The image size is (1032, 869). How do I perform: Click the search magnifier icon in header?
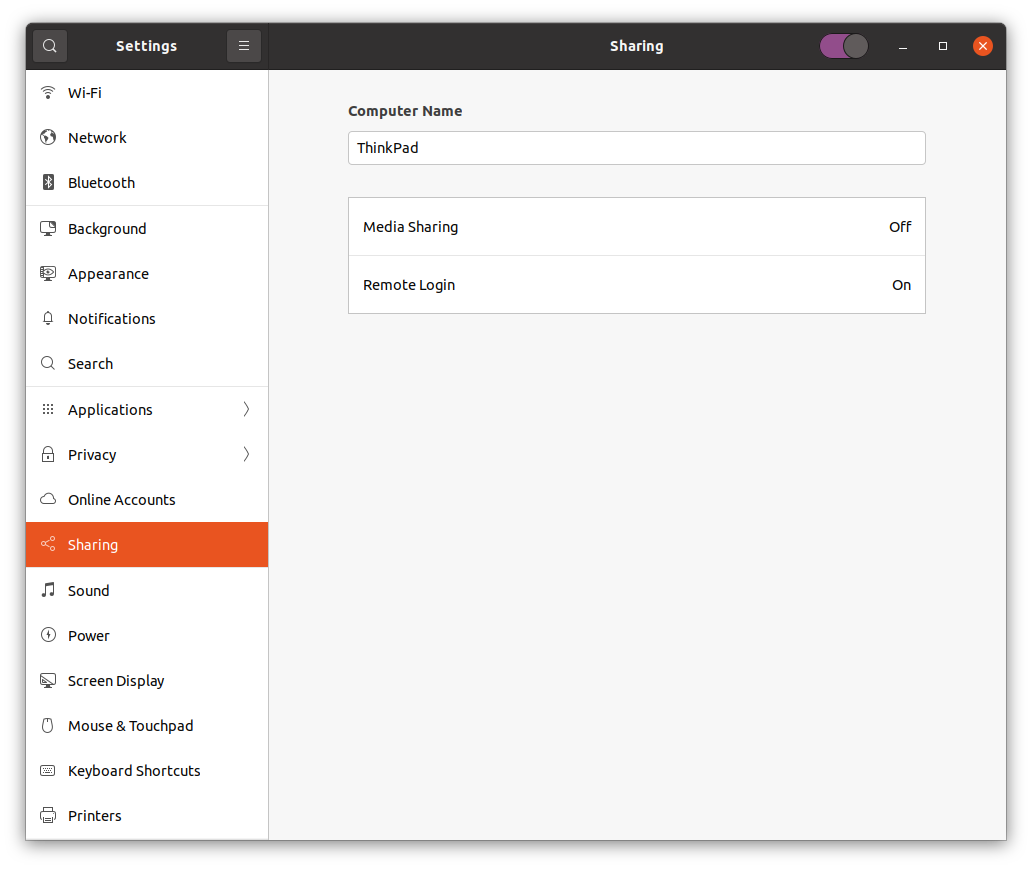point(50,46)
